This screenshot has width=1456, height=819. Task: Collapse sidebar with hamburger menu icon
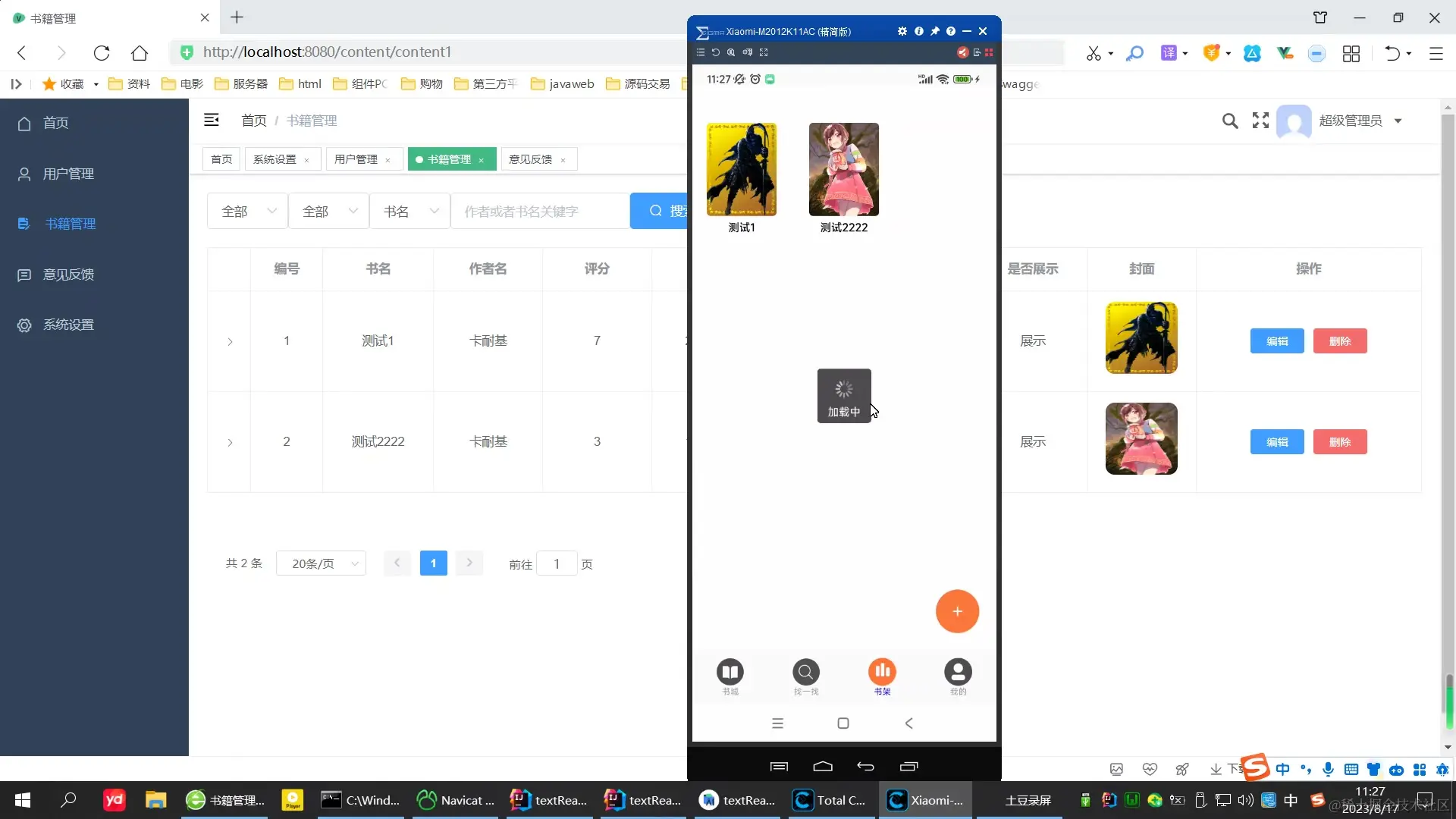212,120
